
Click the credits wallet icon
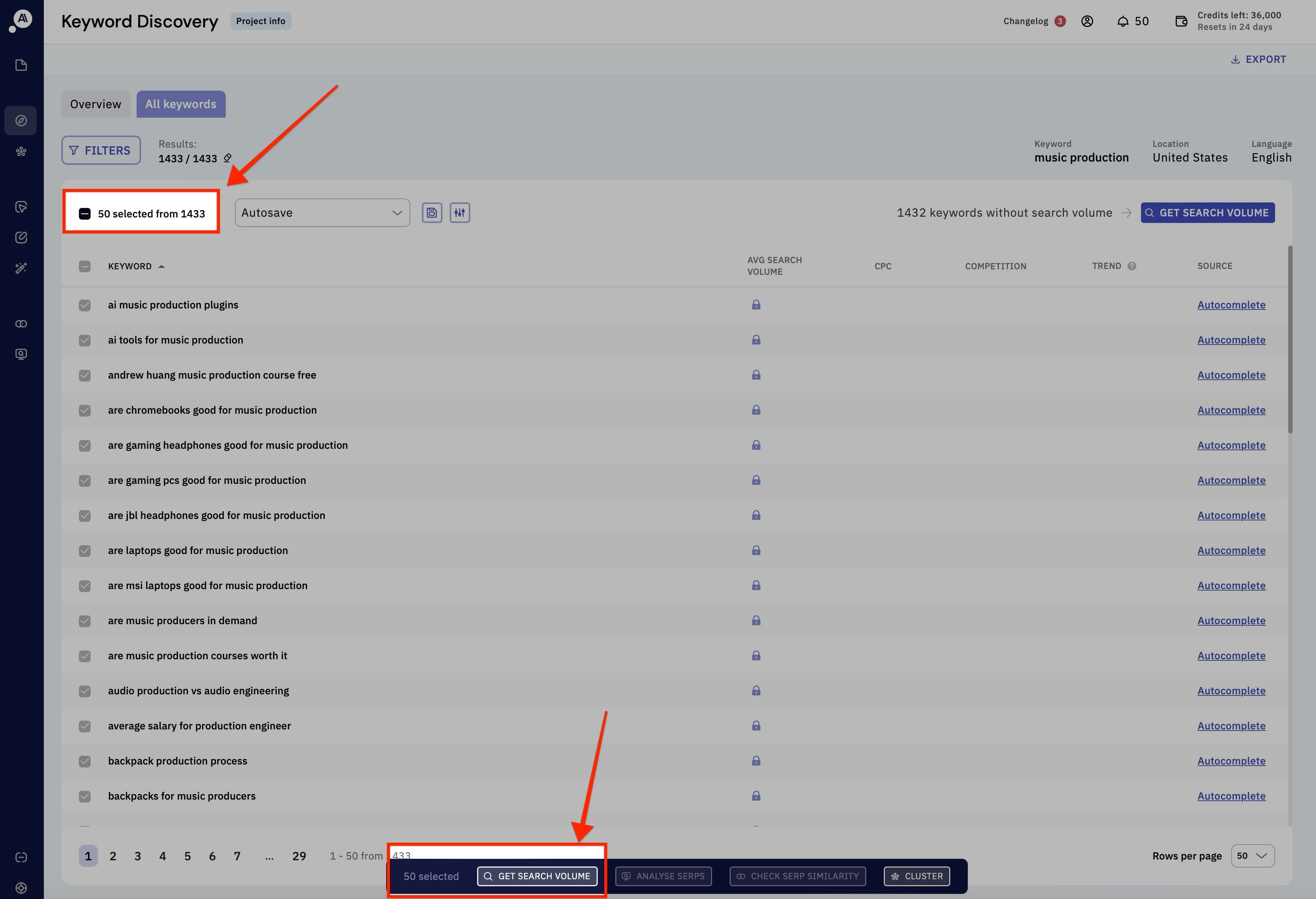coord(1181,22)
